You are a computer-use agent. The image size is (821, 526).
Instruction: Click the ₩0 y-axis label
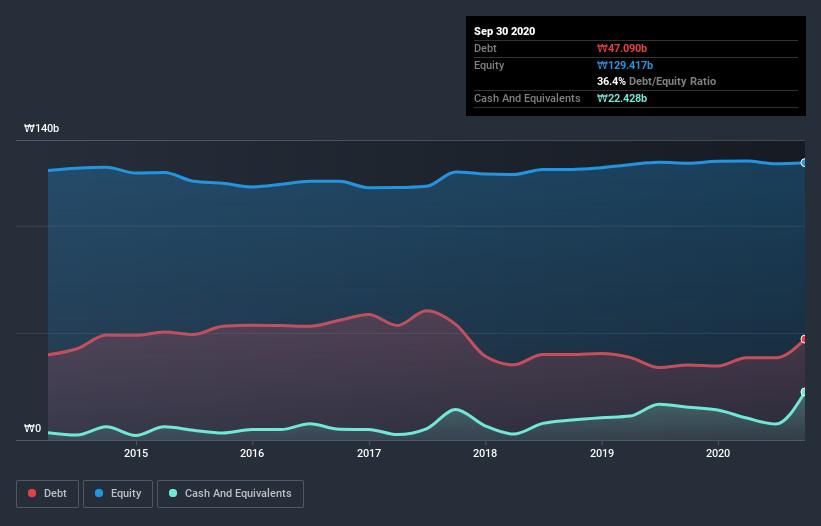click(32, 428)
